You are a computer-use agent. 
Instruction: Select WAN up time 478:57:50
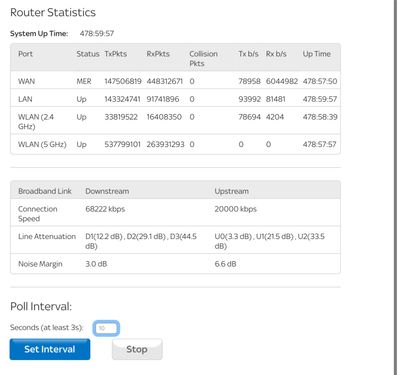pyautogui.click(x=320, y=81)
